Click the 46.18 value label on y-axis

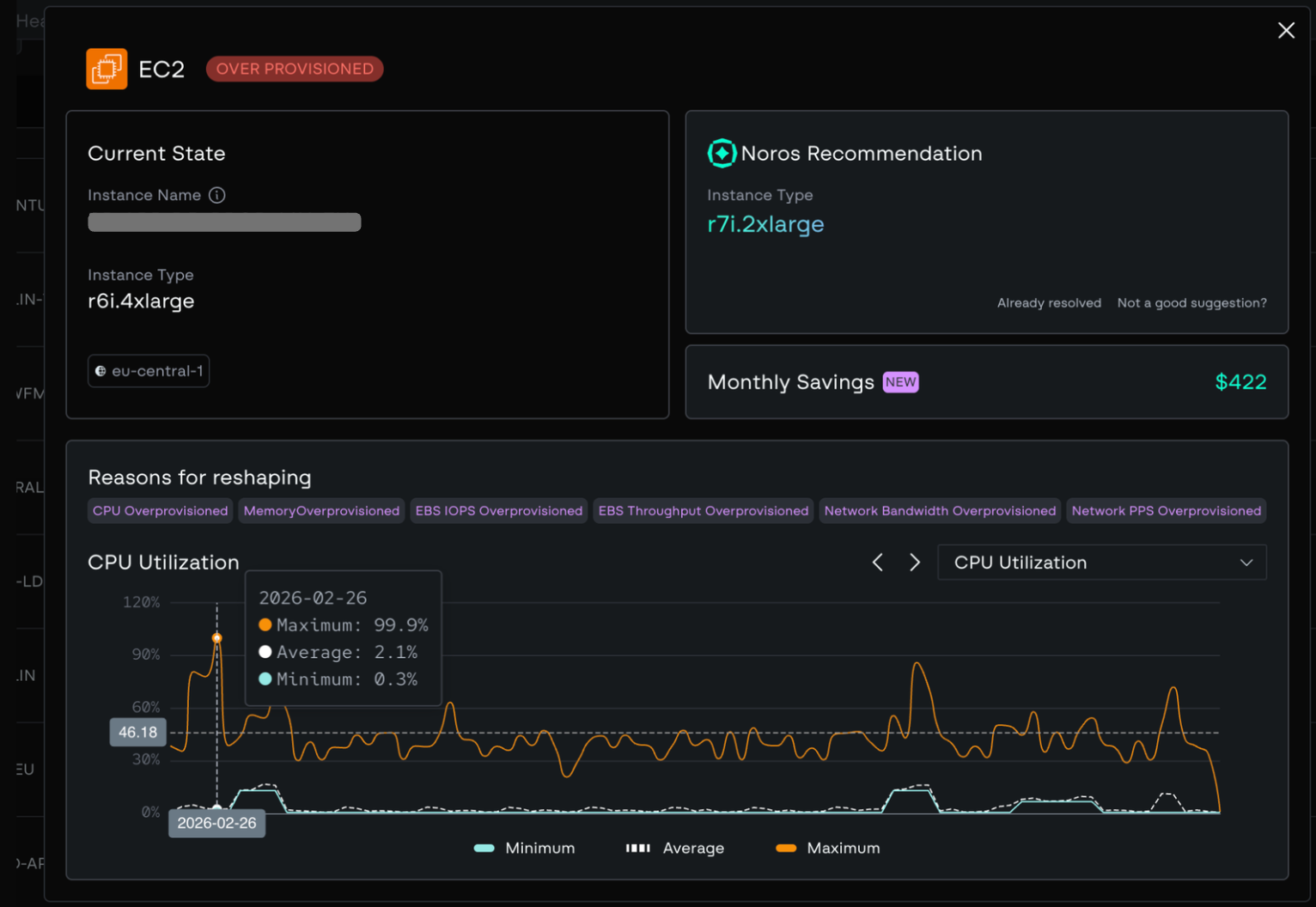point(137,733)
